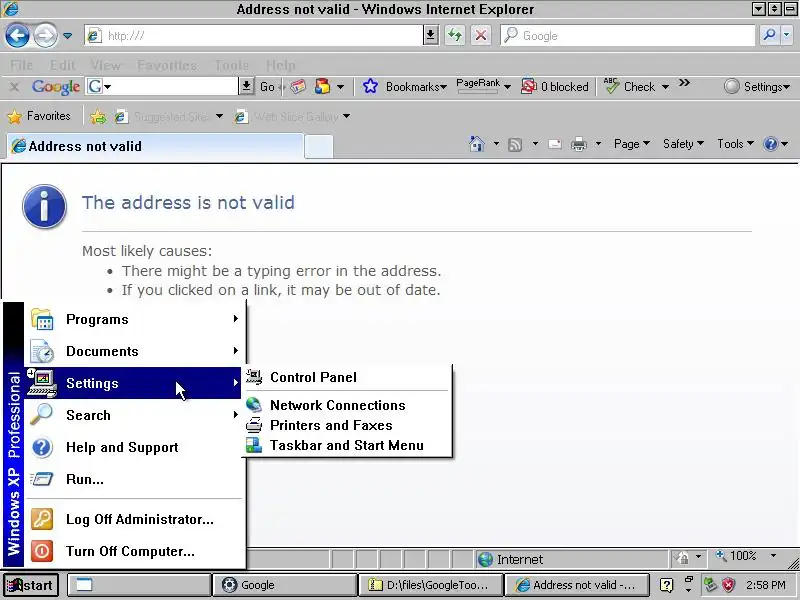The height and width of the screenshot is (600, 800).
Task: Expand the Google Toolbar search history dropdown
Action: (246, 86)
